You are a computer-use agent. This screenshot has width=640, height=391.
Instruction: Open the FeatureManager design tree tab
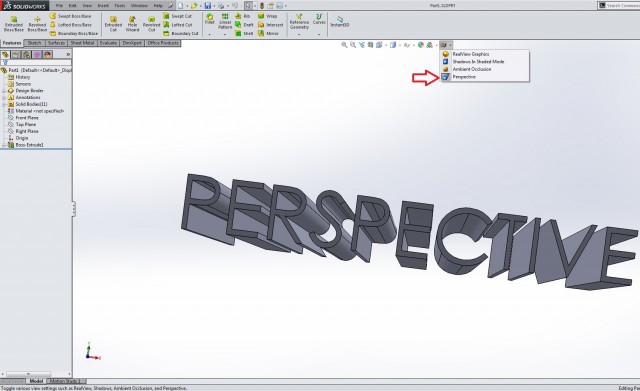(5, 54)
